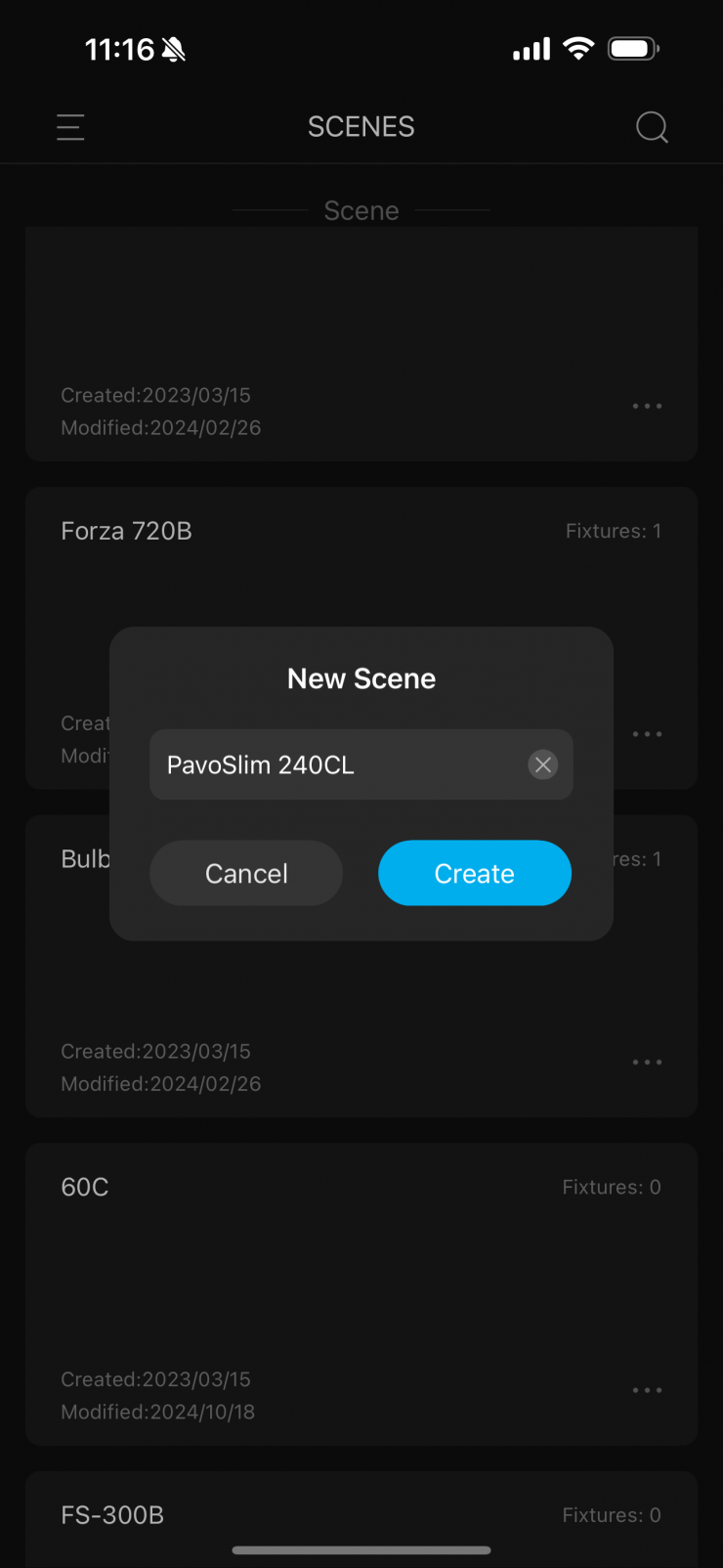Open options for the top scene card

tap(647, 406)
